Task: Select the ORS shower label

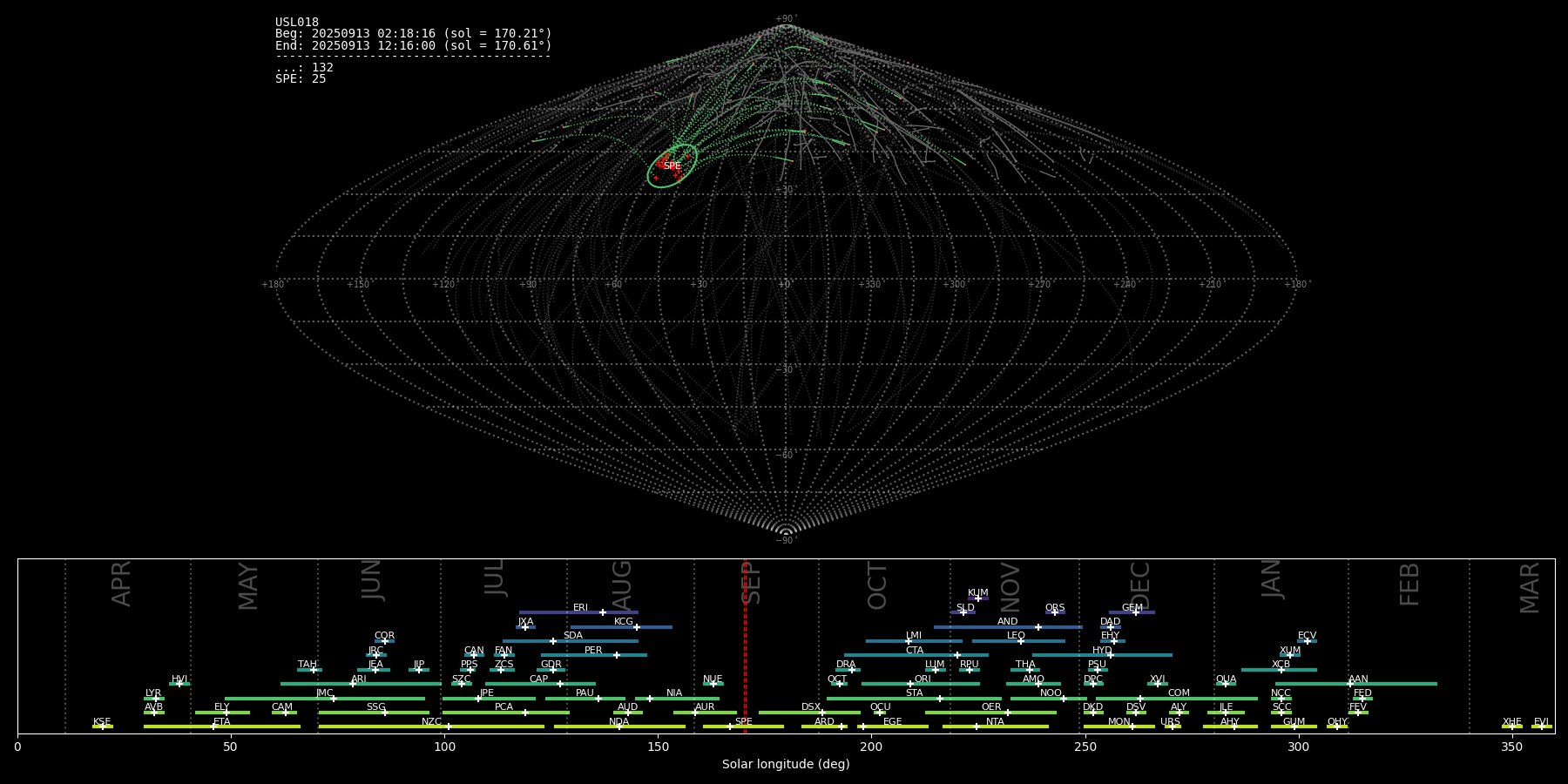Action: (x=1055, y=608)
